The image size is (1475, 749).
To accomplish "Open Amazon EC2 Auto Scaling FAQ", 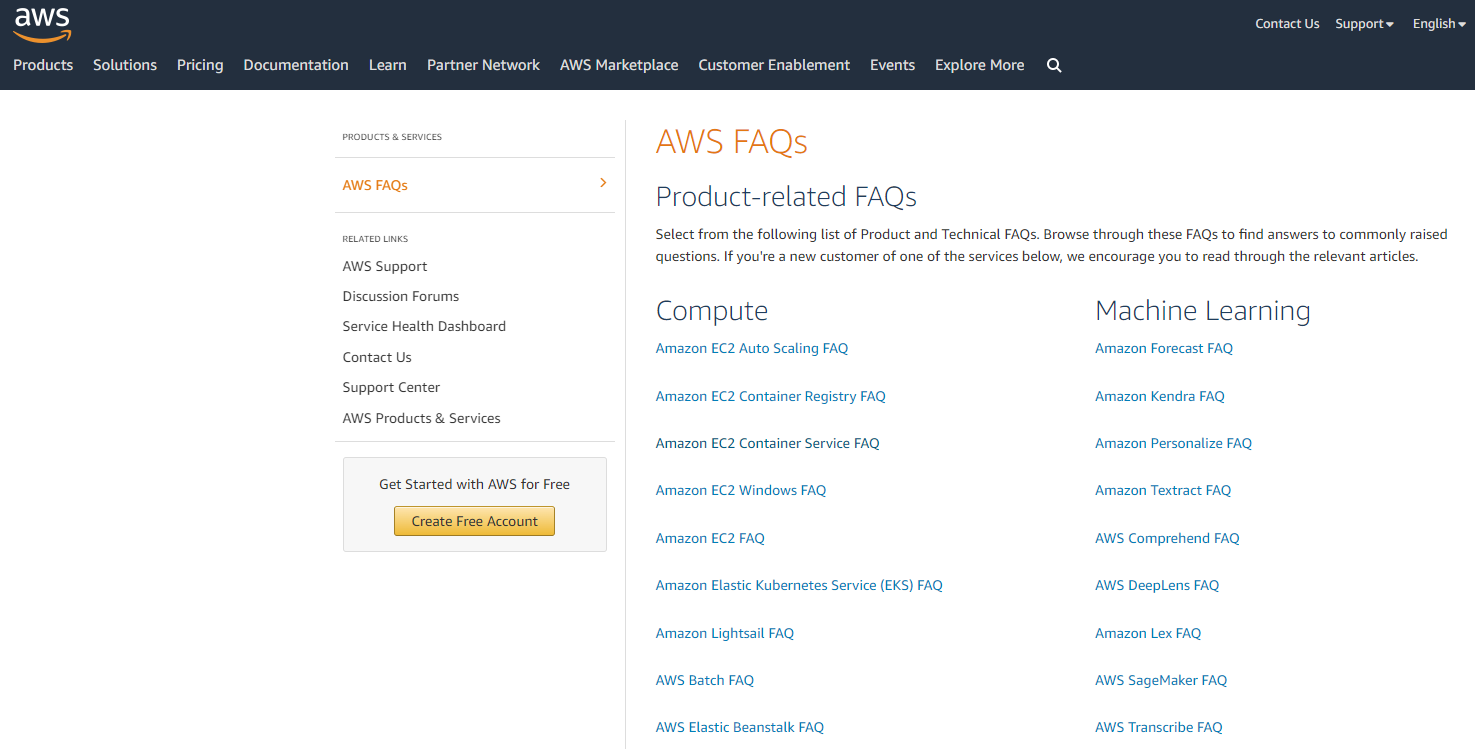I will (752, 348).
